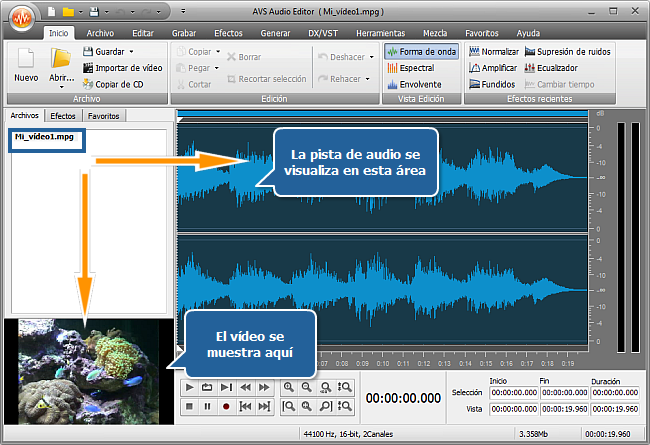This screenshot has height=445, width=650.
Task: Click the Nuevo file button
Action: pyautogui.click(x=26, y=65)
